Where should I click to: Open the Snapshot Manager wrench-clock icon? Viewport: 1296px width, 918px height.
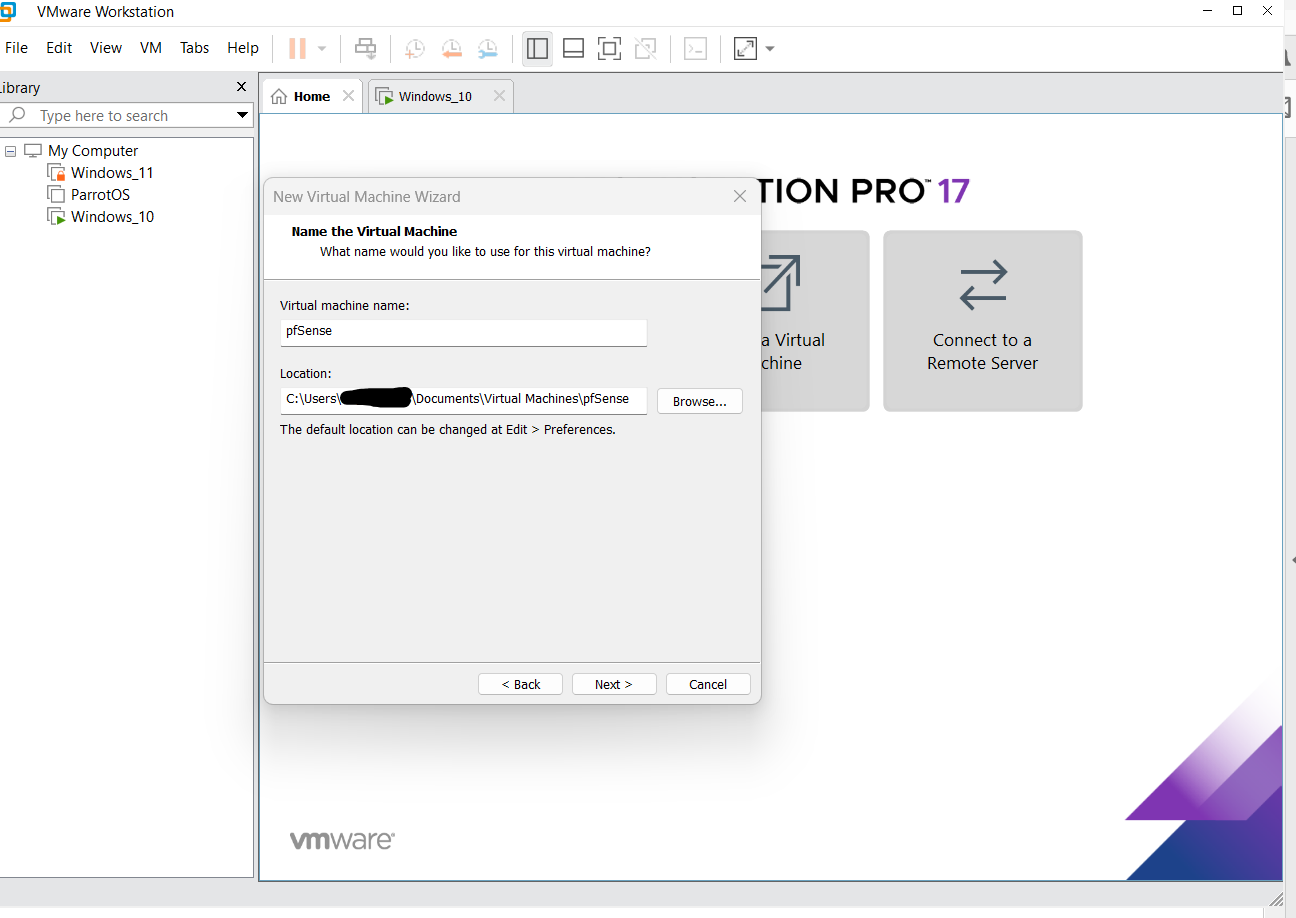[487, 48]
